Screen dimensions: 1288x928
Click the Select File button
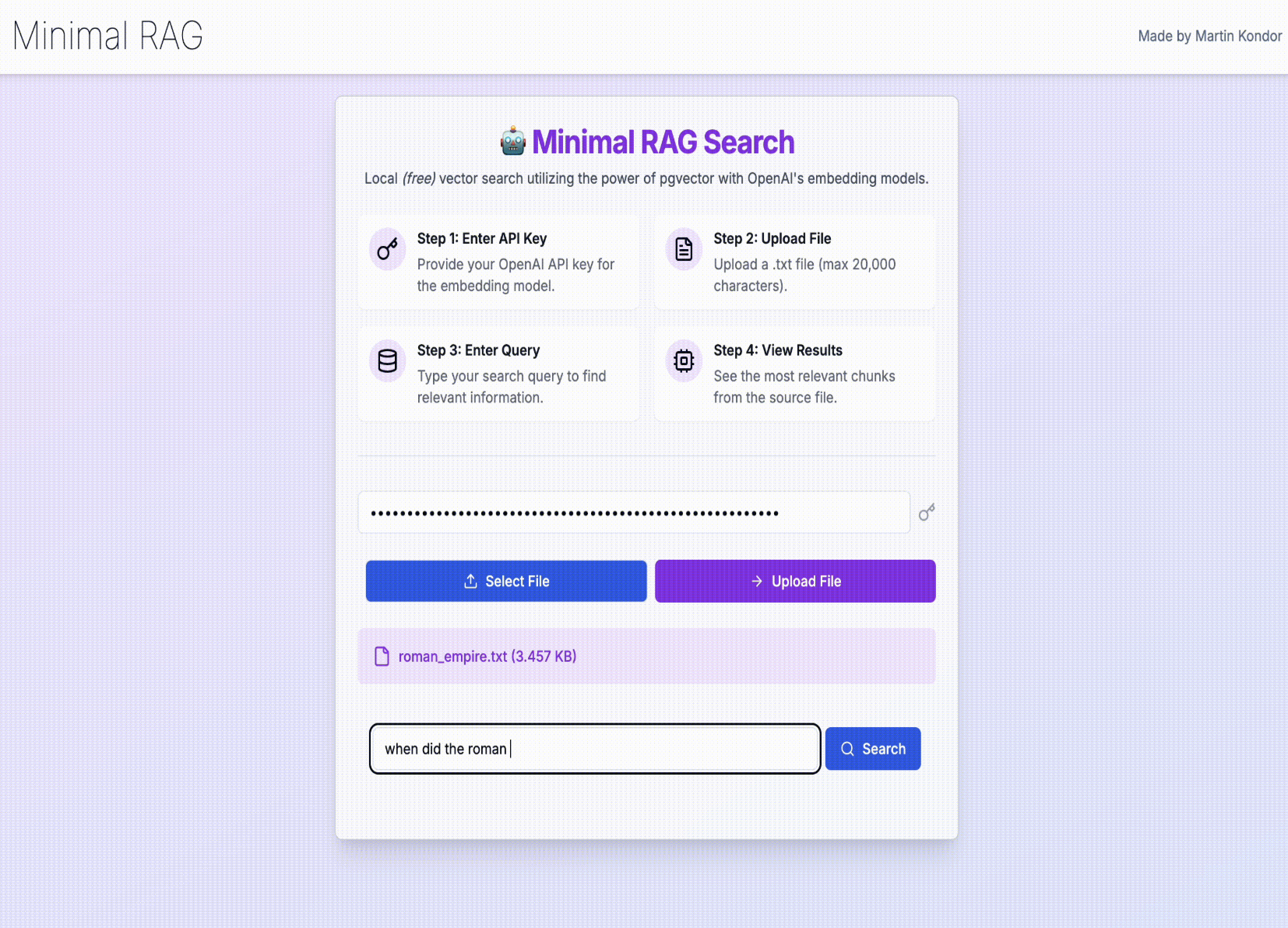[506, 581]
